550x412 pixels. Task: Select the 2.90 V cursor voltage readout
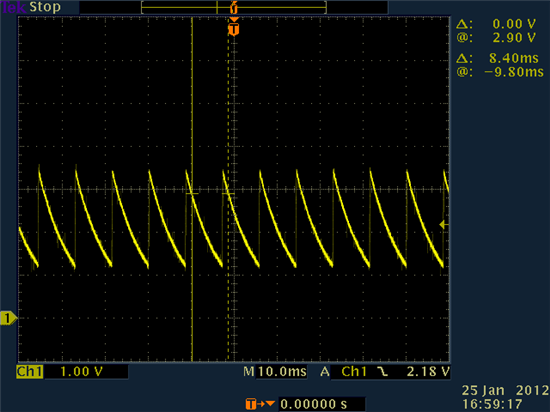pyautogui.click(x=514, y=38)
